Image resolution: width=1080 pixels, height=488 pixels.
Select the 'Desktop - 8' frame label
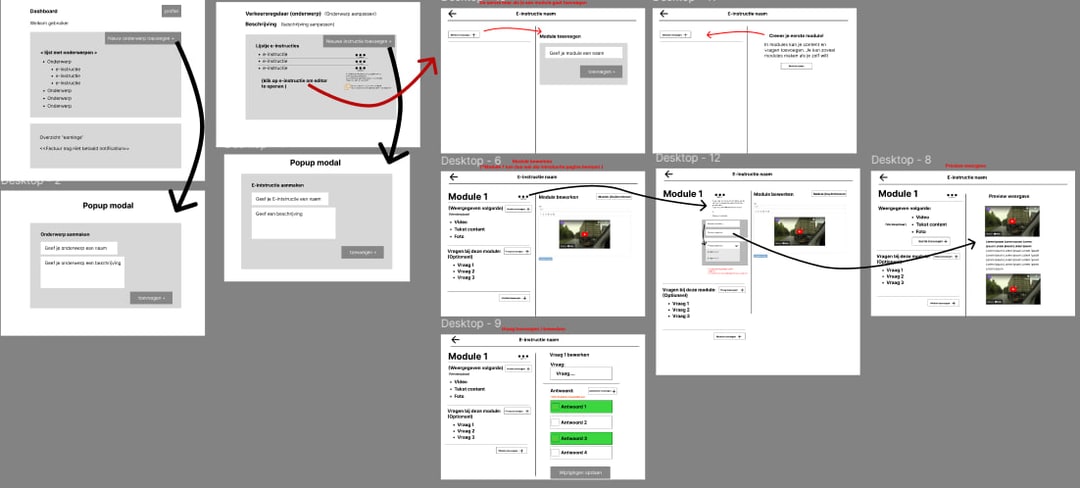tap(901, 160)
